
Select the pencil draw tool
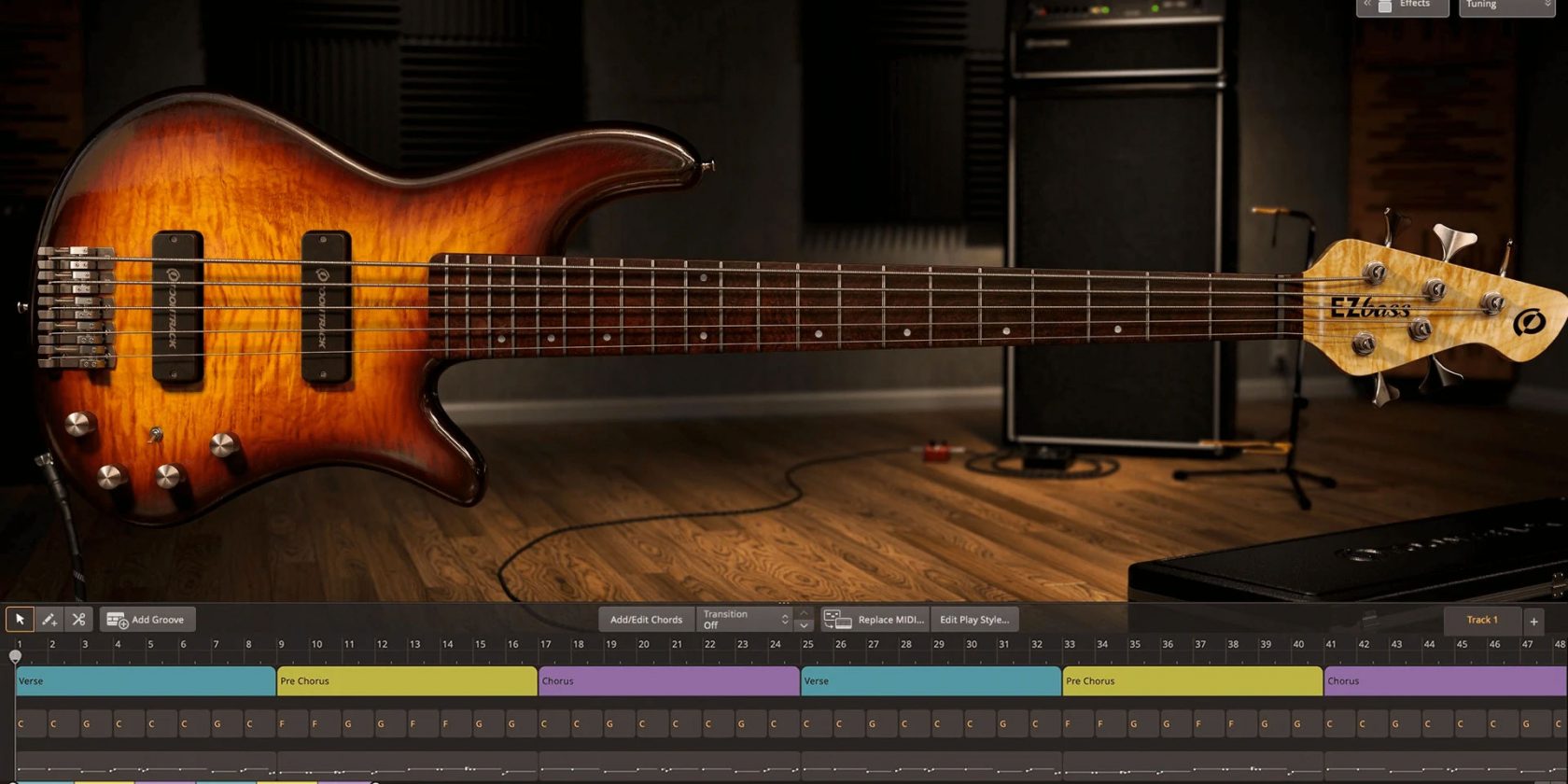pos(49,619)
